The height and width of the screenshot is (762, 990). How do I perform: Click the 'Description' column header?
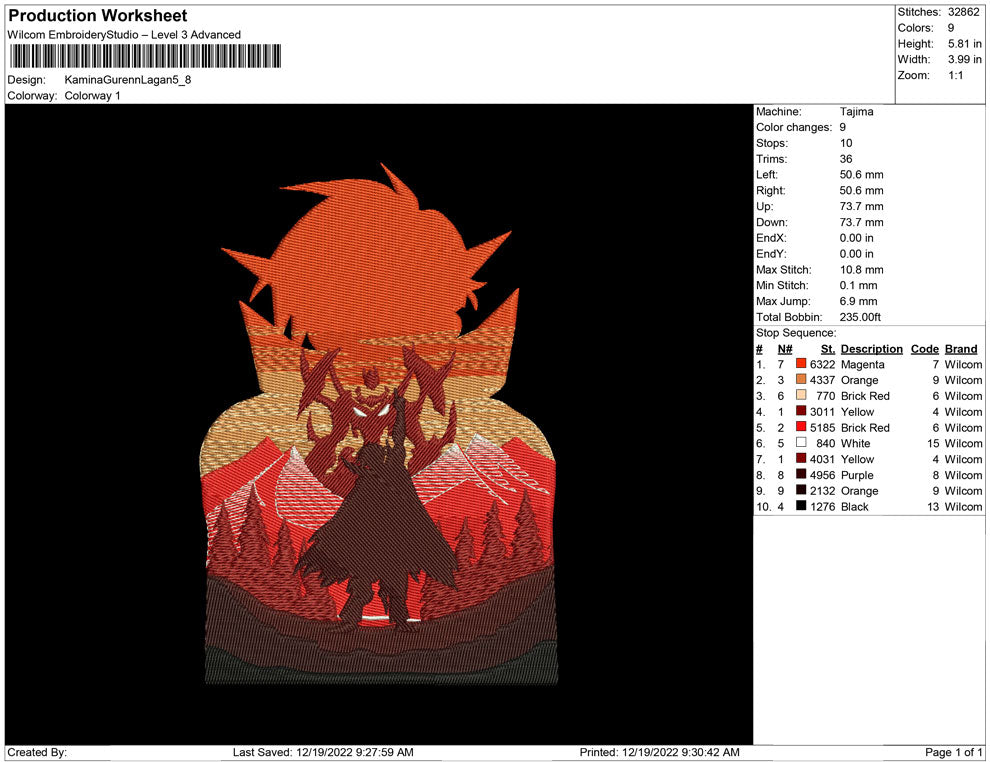point(872,348)
